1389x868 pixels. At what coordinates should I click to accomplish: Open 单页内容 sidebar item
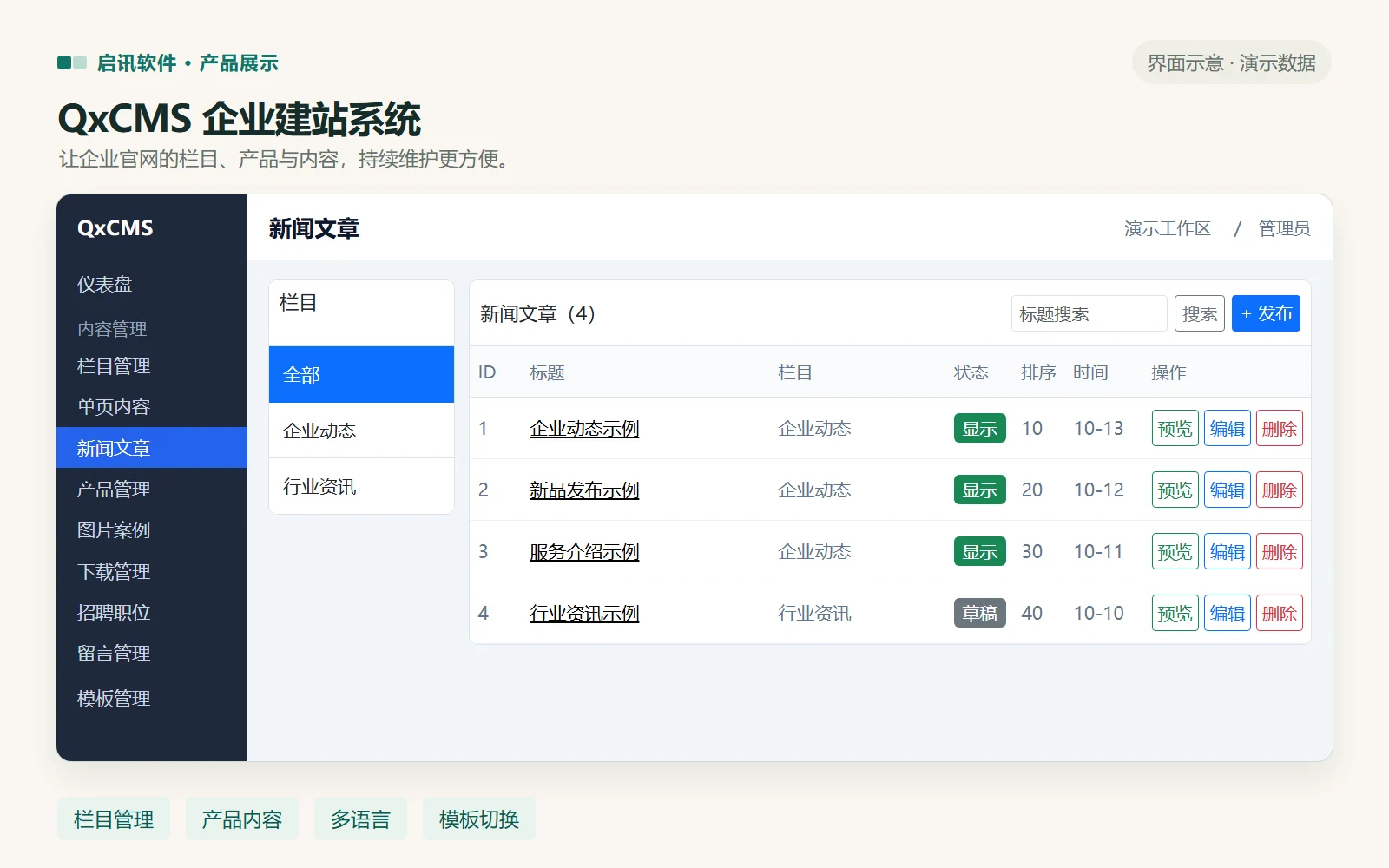coord(152,407)
